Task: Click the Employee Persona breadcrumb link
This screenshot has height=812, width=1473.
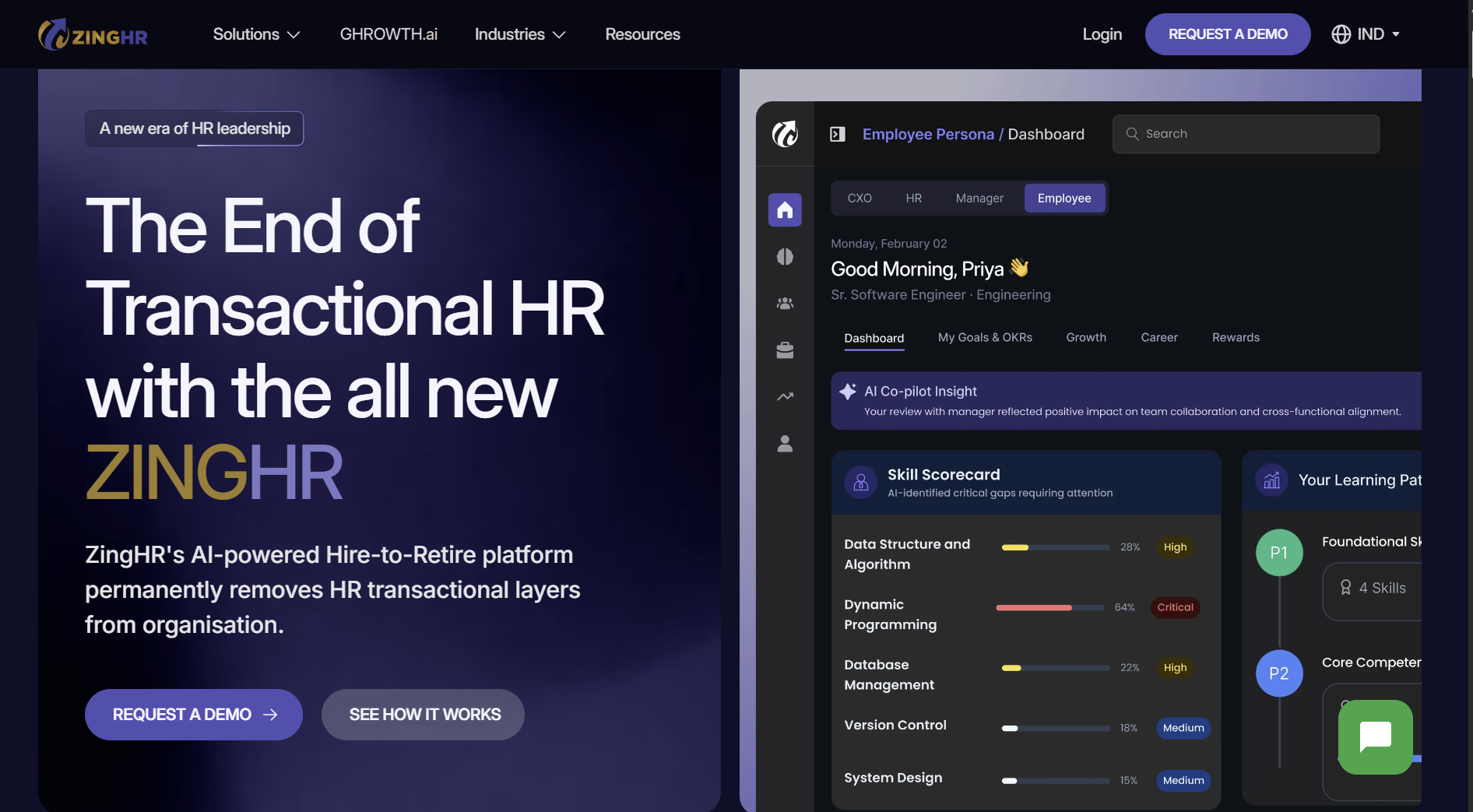Action: (x=928, y=134)
